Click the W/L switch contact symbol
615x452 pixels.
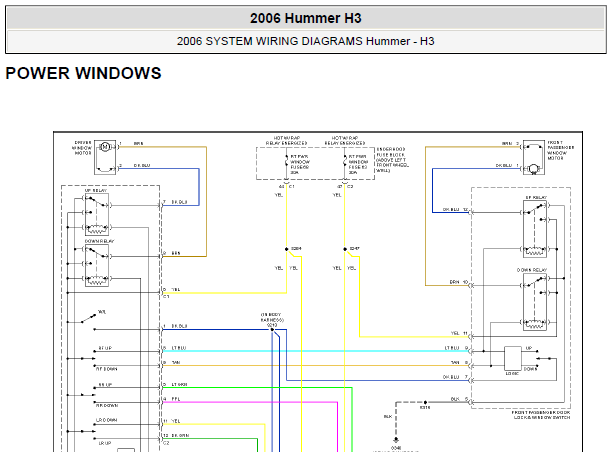[88, 318]
